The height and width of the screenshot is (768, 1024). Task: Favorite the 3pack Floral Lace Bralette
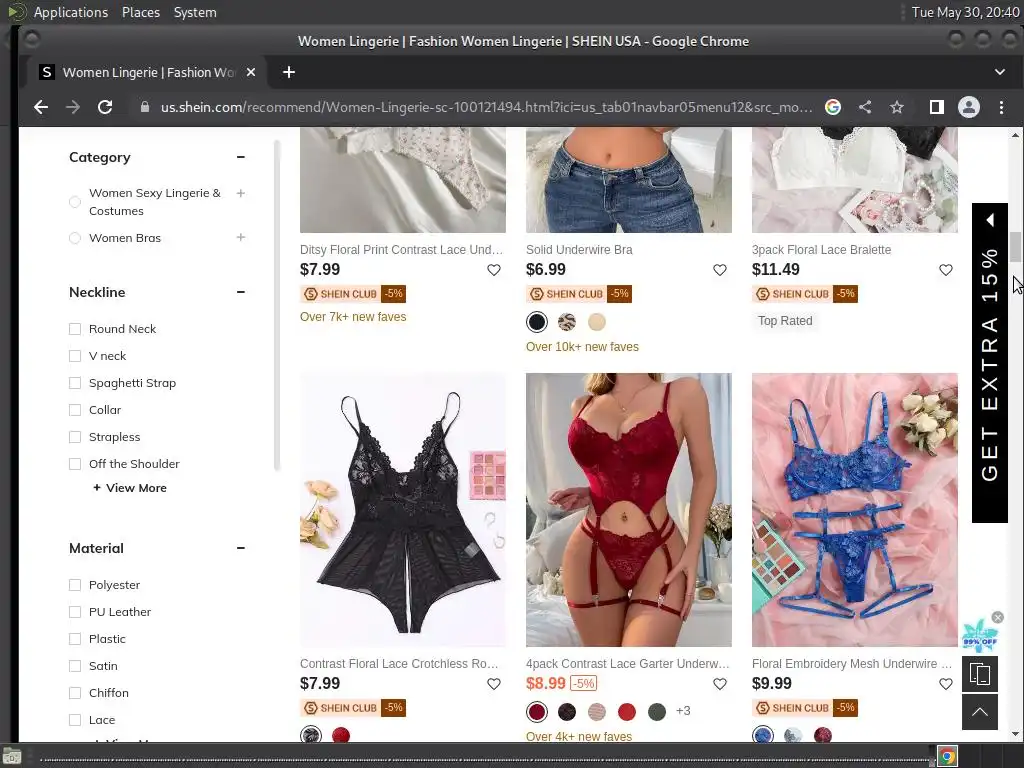[946, 270]
